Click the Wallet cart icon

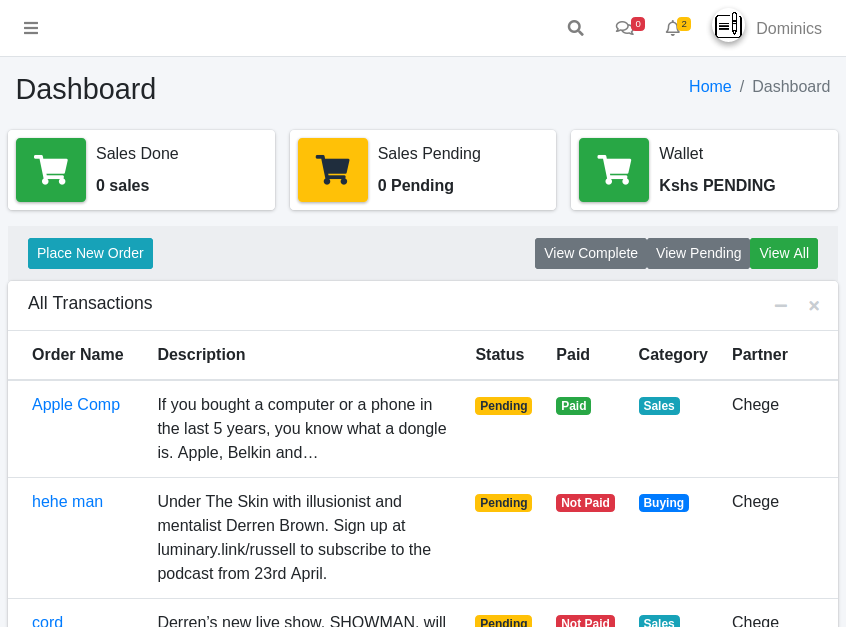click(614, 170)
